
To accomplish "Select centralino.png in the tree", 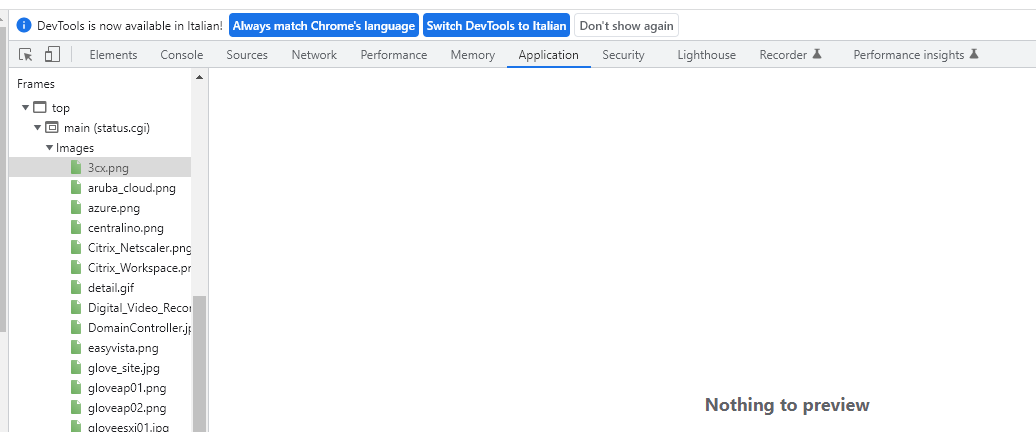I will [x=125, y=228].
